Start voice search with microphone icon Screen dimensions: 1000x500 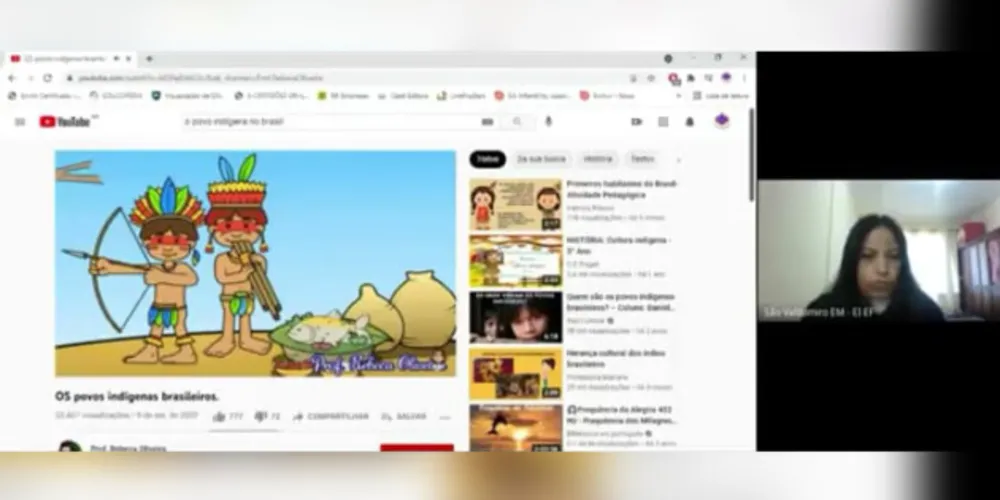tap(548, 122)
